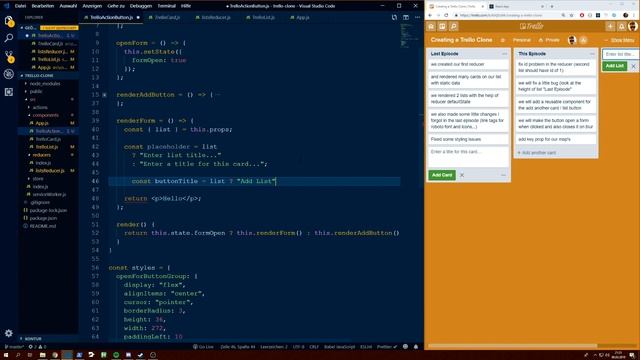Click the Private visibility button
The image size is (640, 360).
point(549,40)
